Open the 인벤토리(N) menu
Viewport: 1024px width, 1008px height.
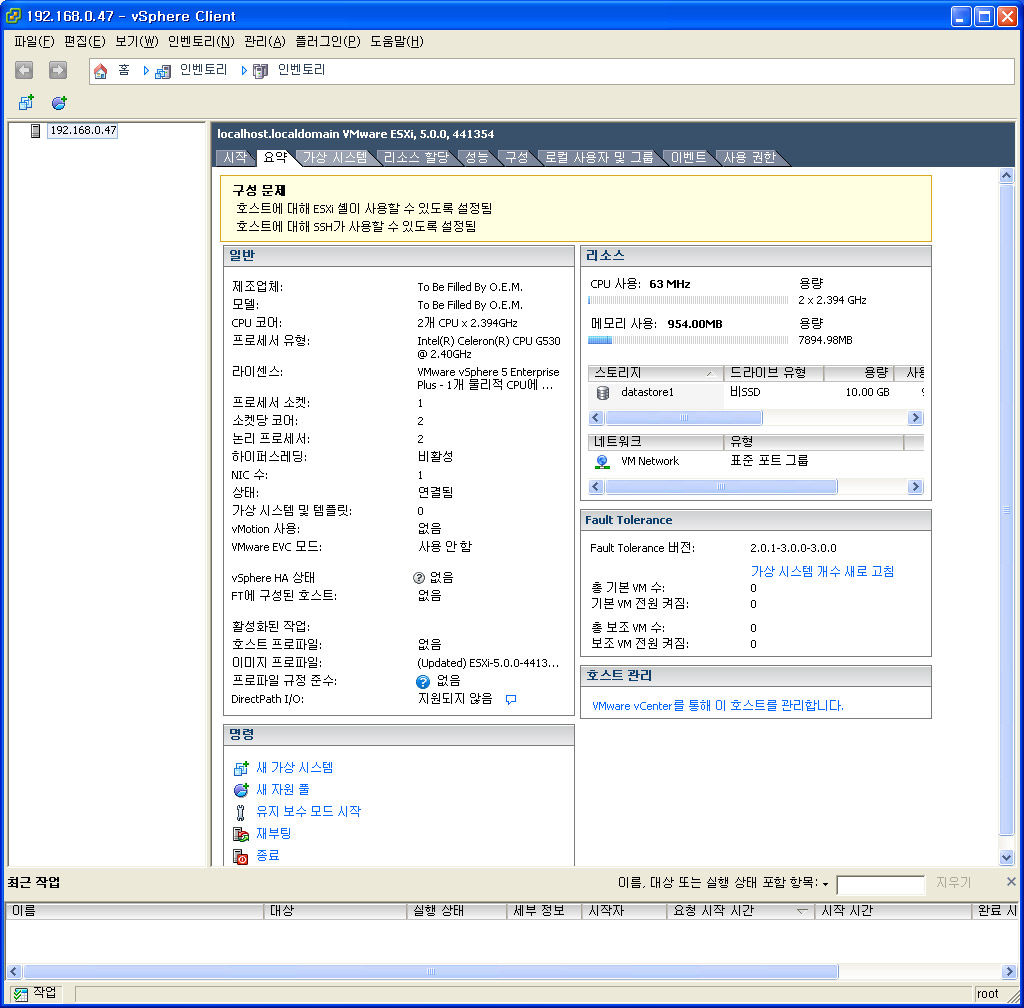click(x=201, y=42)
